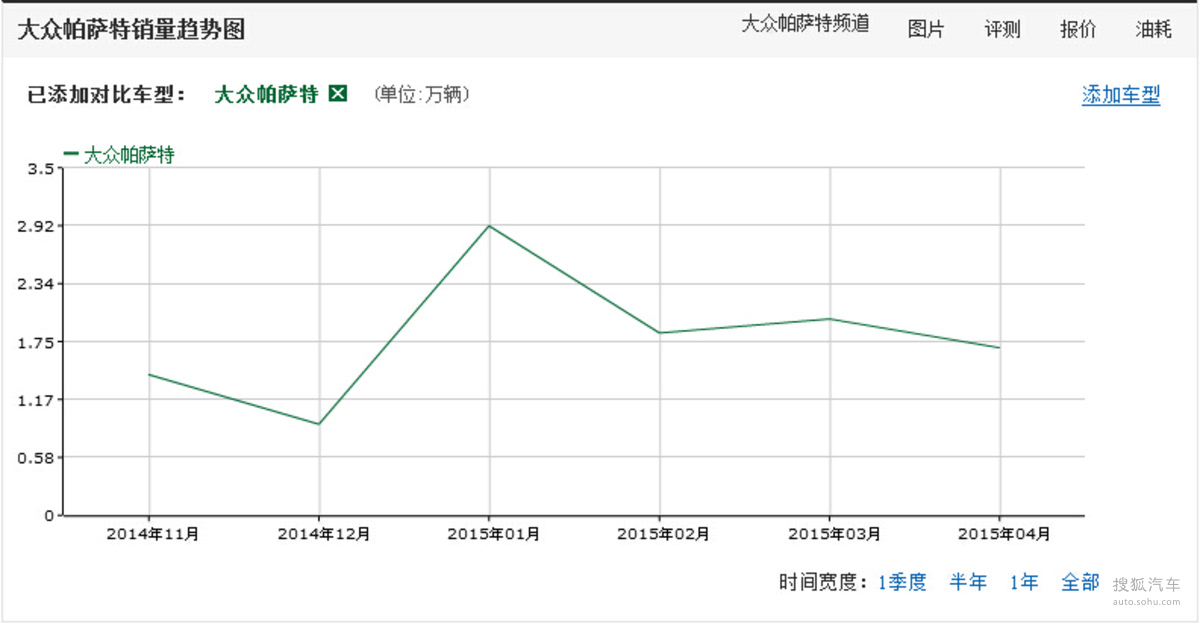Image resolution: width=1200 pixels, height=624 pixels.
Task: Select the 2014年11月 data point on line
Action: [149, 374]
